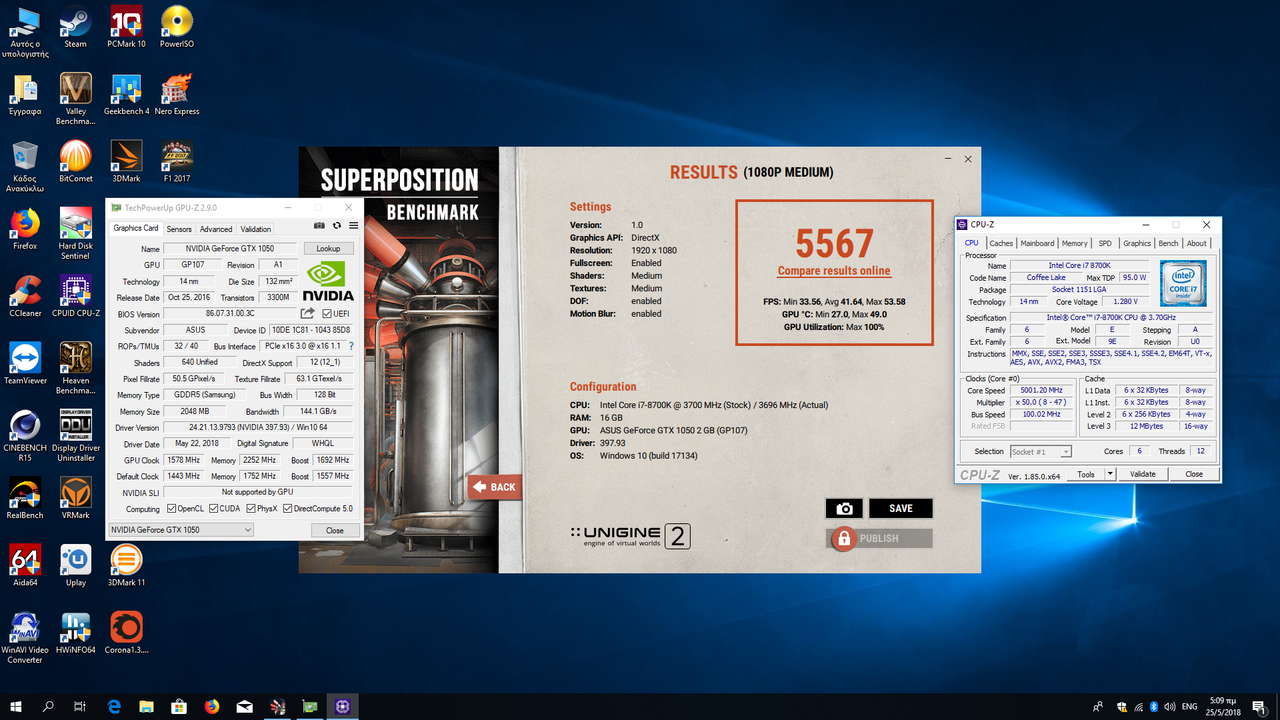Open the Hard Disk Sentinel icon
Viewport: 1280px width, 720px height.
(x=75, y=234)
